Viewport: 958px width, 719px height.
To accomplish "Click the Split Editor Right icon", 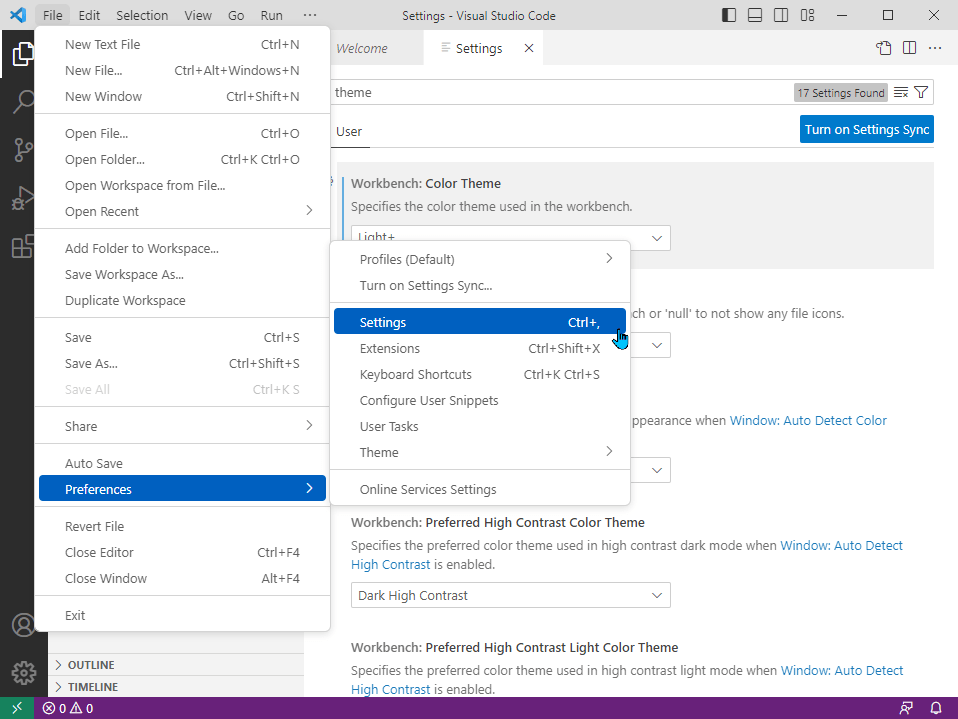I will click(909, 48).
